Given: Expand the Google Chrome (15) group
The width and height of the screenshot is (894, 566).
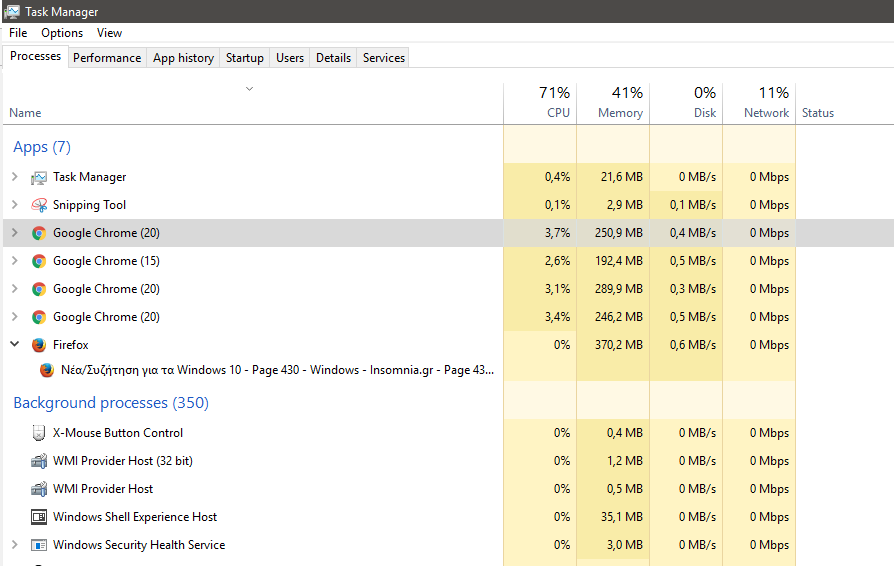Looking at the screenshot, I should pyautogui.click(x=15, y=260).
